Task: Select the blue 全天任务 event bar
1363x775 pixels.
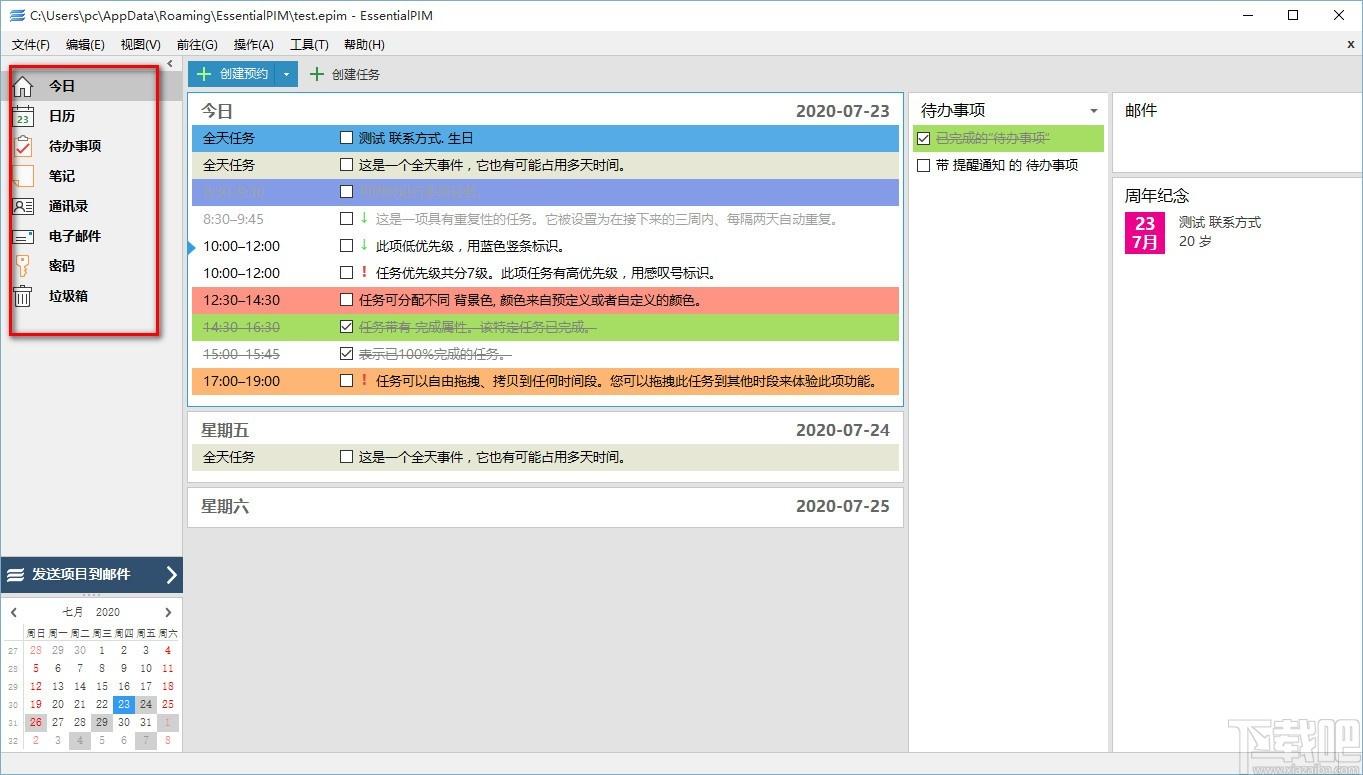Action: (545, 138)
